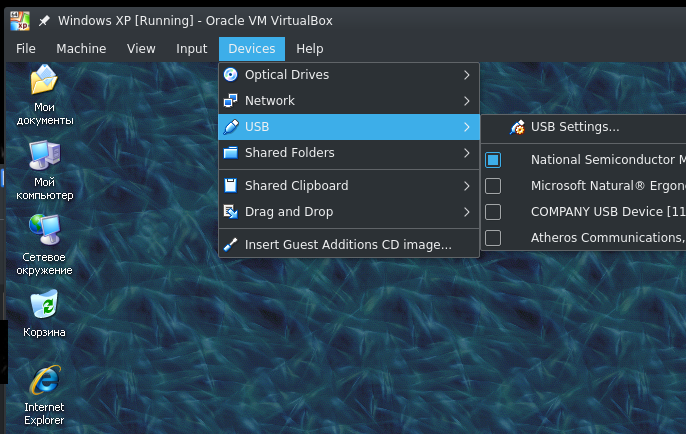Image resolution: width=686 pixels, height=434 pixels.
Task: Expand USB submenu arrow
Action: [466, 127]
